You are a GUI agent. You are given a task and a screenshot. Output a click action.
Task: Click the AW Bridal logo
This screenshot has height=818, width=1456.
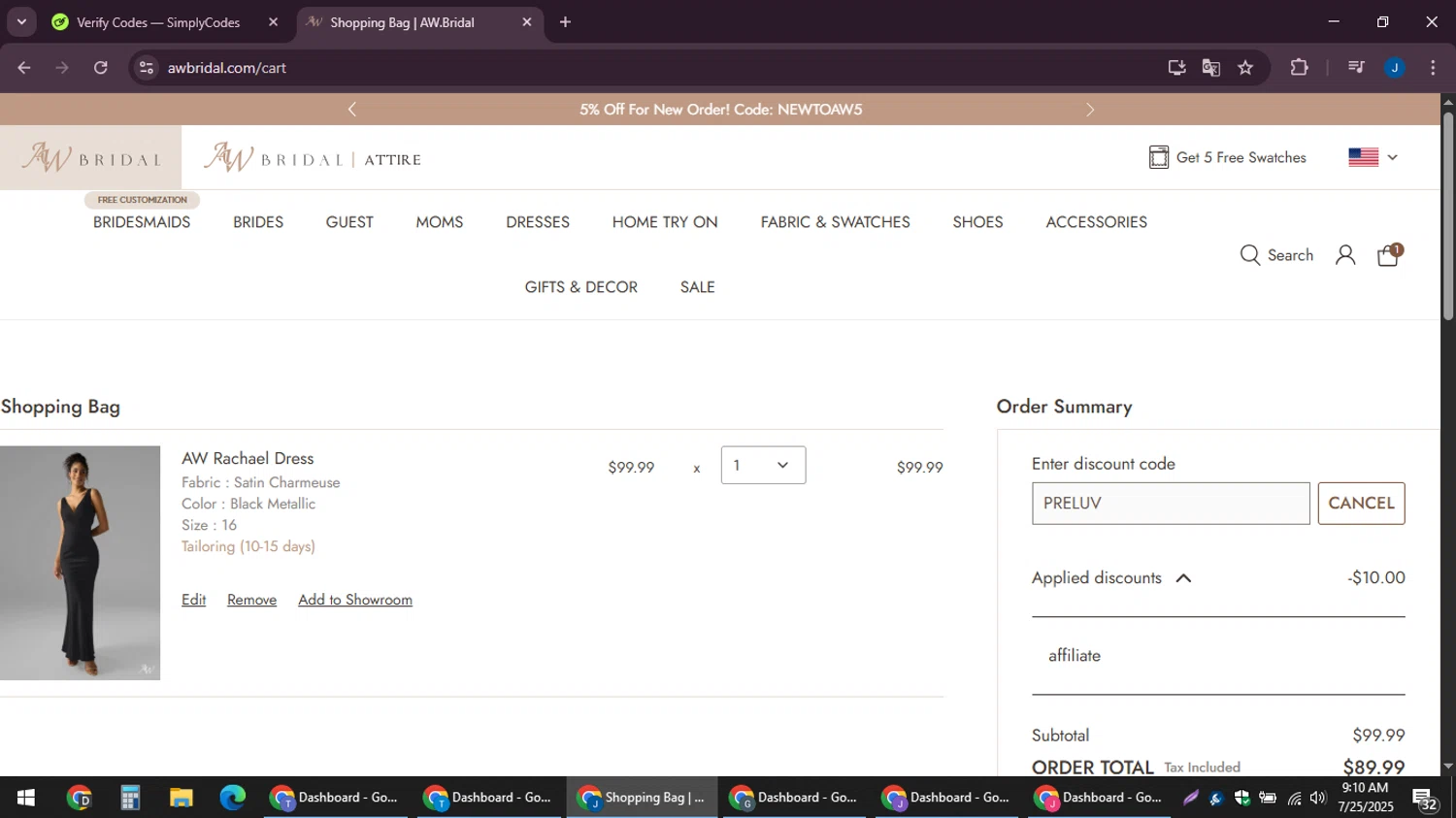pos(90,157)
